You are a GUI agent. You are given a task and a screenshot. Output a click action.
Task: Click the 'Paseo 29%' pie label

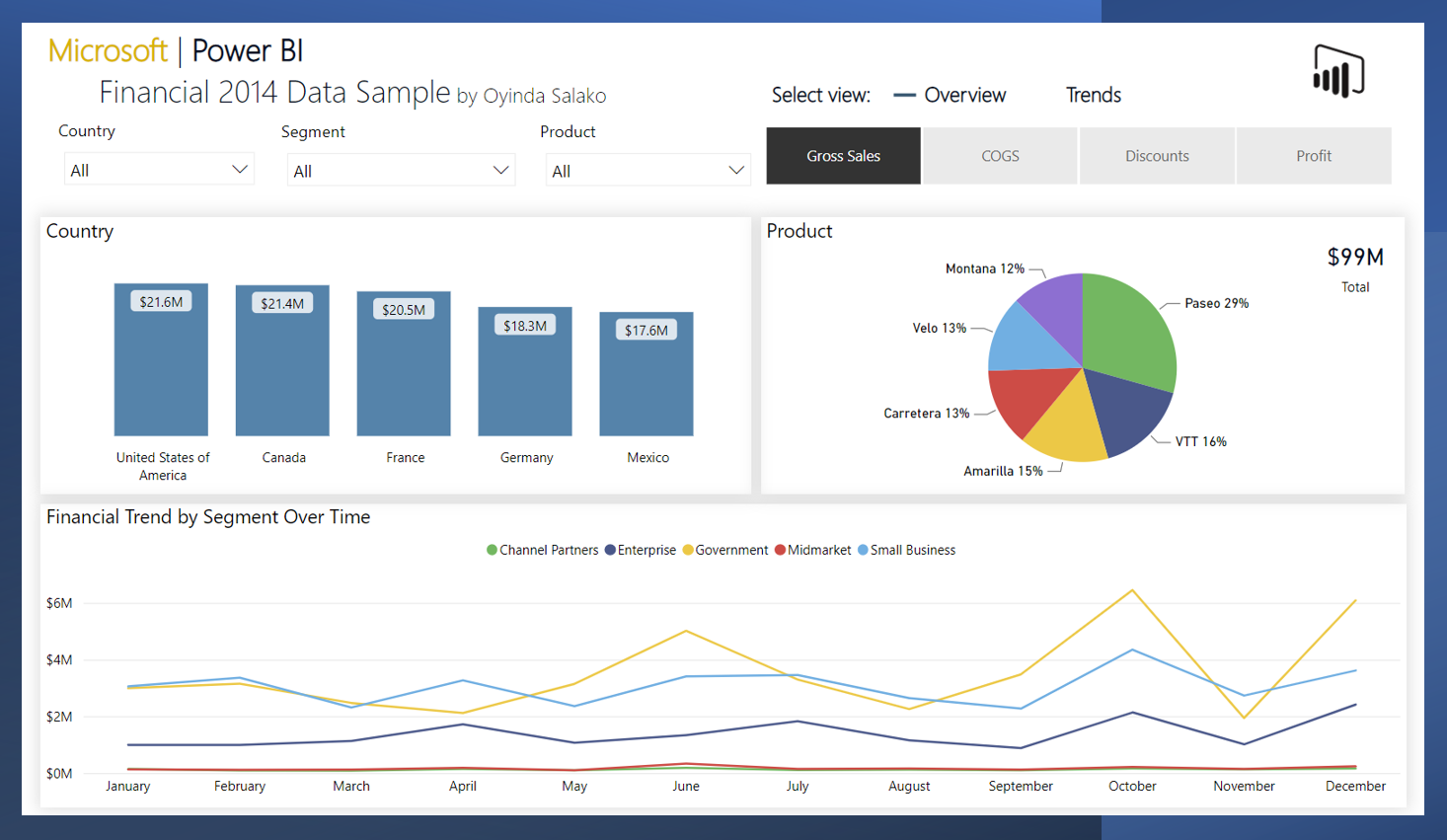(1216, 303)
